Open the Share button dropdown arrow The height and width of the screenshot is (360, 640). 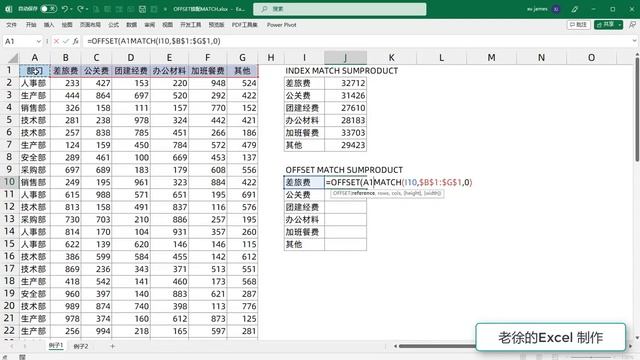click(620, 25)
